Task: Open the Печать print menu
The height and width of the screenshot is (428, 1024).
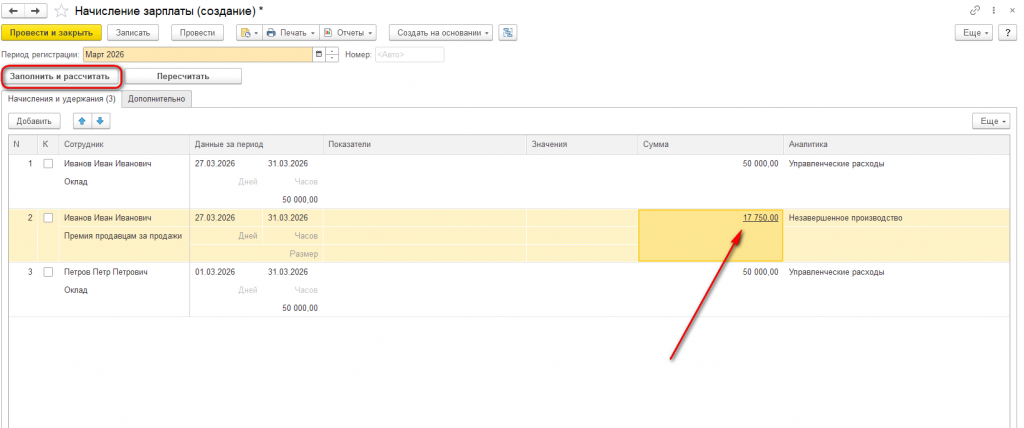Action: point(290,33)
